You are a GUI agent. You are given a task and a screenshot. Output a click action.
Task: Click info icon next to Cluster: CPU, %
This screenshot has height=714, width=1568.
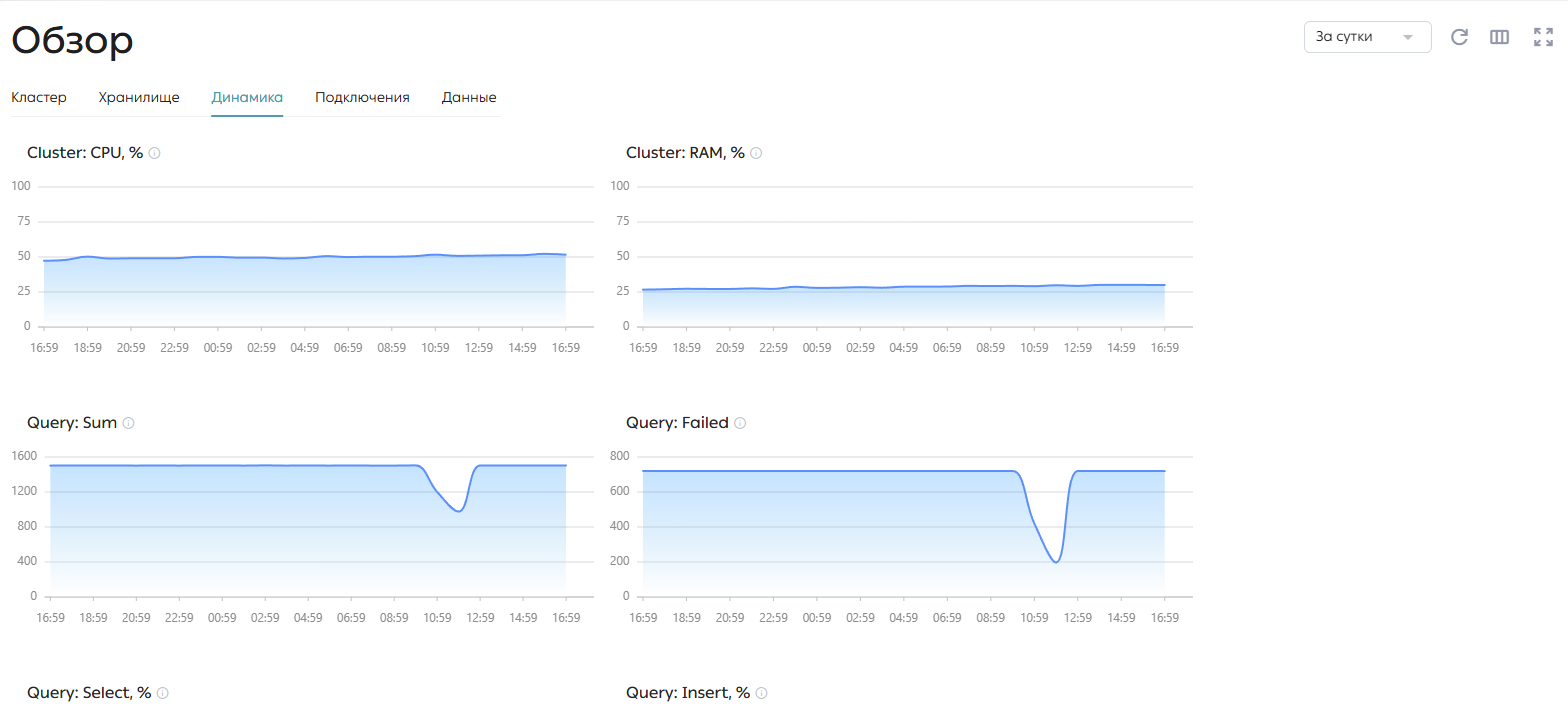coord(155,153)
